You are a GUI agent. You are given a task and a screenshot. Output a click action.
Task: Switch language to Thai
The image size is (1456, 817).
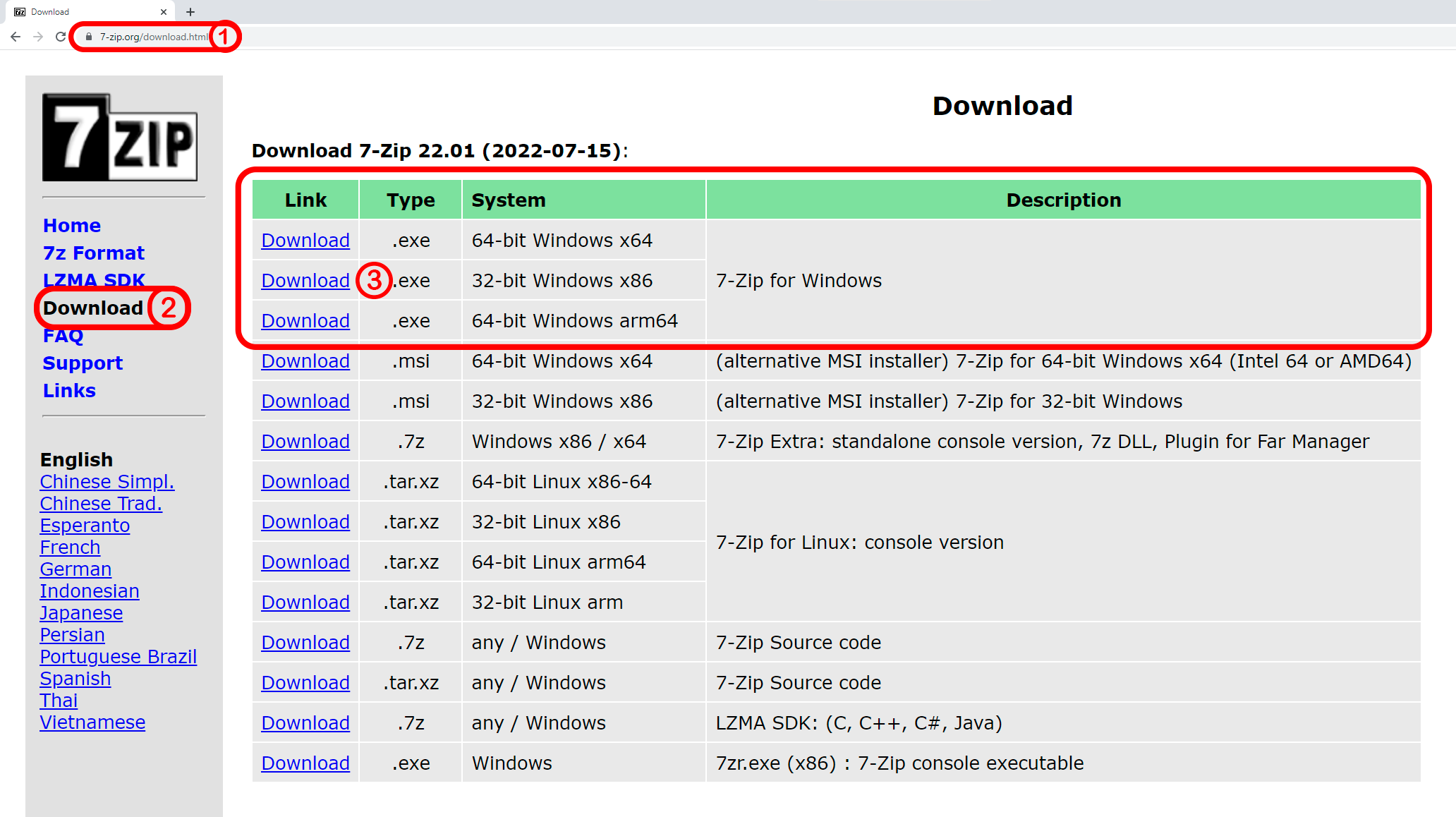point(59,701)
